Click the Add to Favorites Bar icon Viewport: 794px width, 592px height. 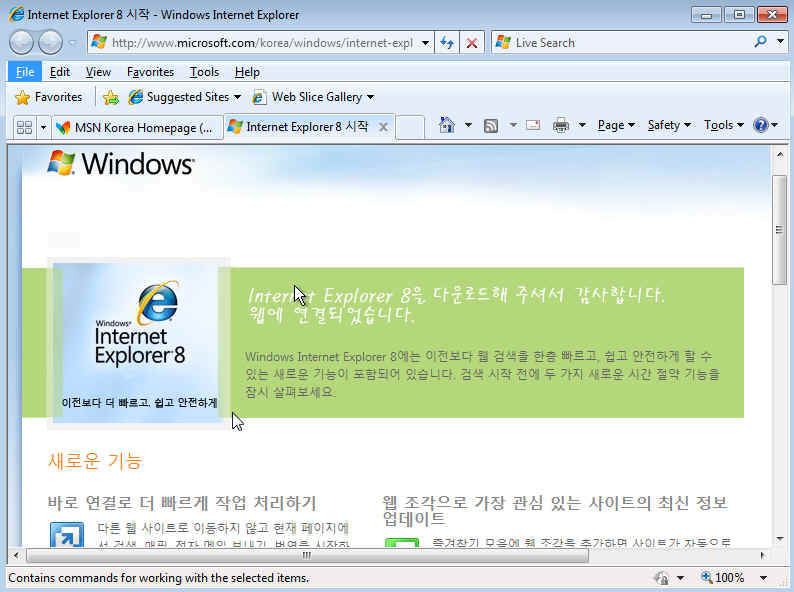click(x=111, y=97)
